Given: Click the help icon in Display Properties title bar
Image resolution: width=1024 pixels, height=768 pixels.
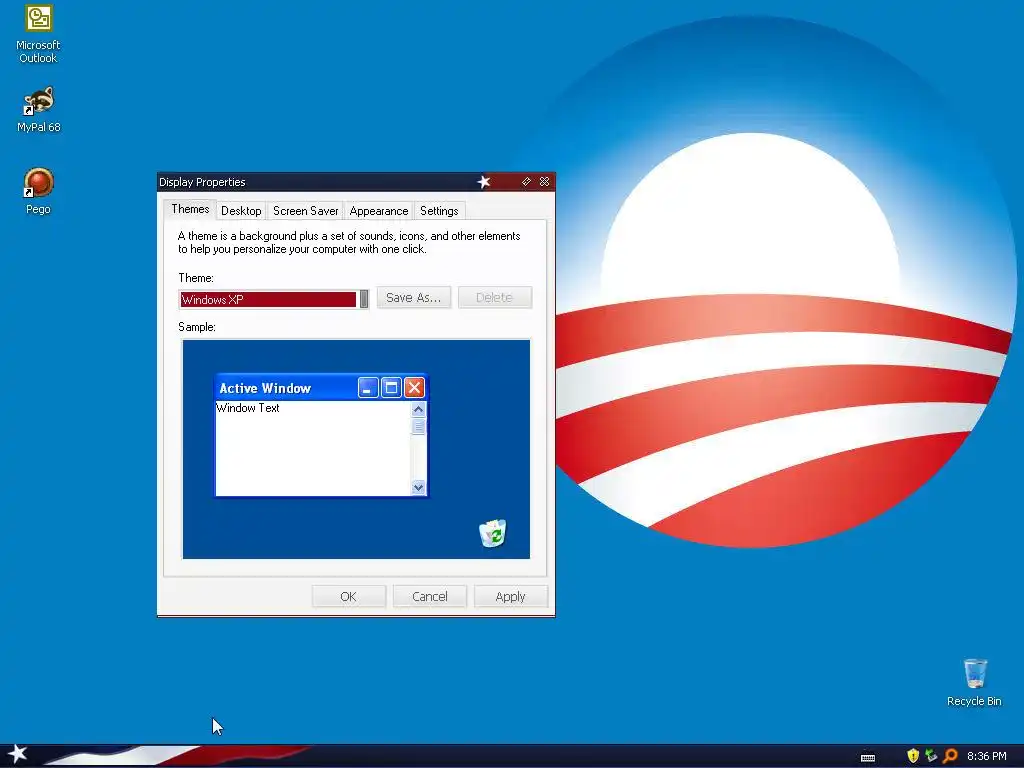Looking at the screenshot, I should pos(526,182).
